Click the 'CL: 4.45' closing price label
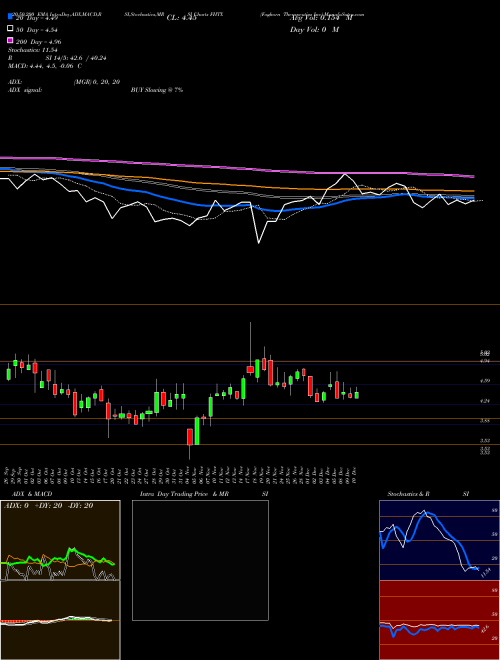This screenshot has width=500, height=660. tap(181, 18)
